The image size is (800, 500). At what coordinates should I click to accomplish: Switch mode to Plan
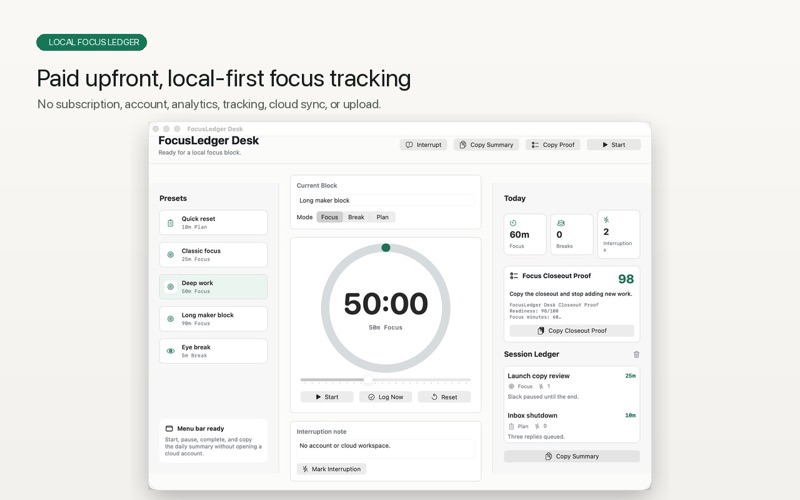pos(383,217)
